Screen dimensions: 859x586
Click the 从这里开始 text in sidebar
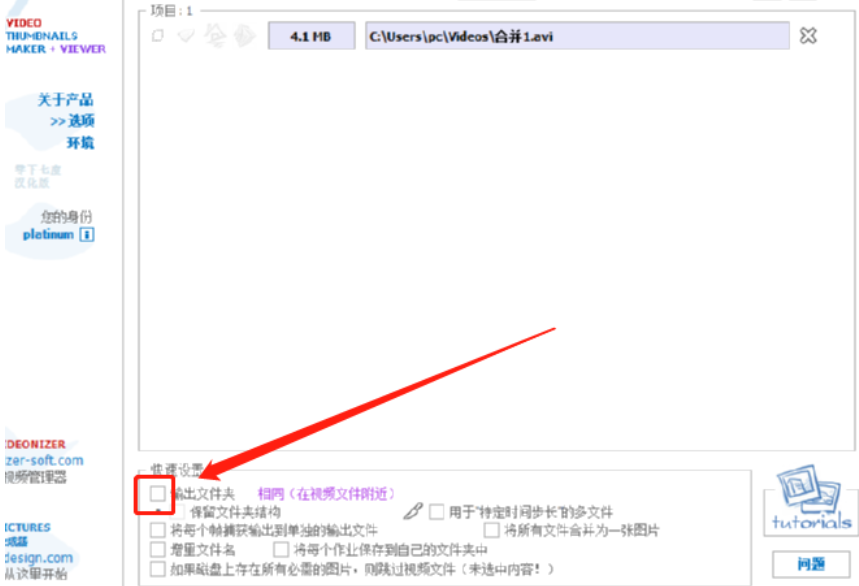pos(36,574)
